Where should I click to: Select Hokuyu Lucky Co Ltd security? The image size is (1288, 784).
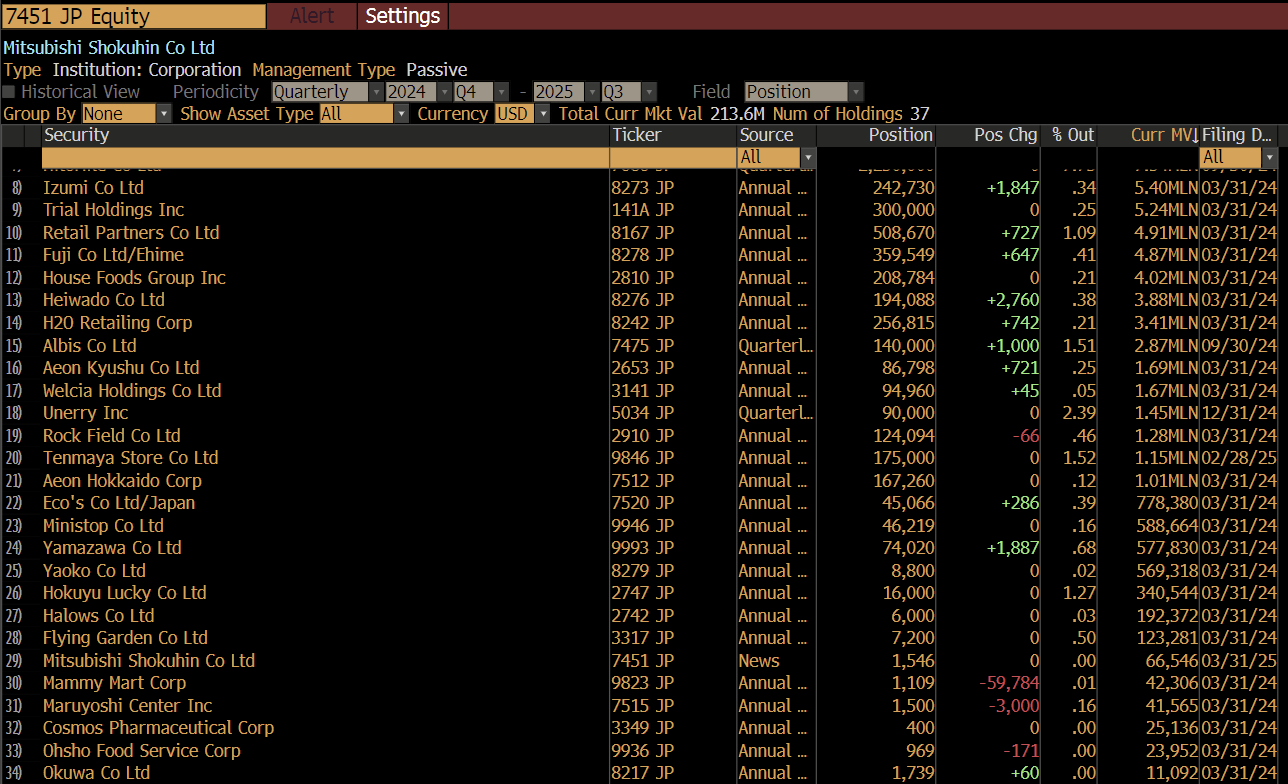tap(125, 593)
